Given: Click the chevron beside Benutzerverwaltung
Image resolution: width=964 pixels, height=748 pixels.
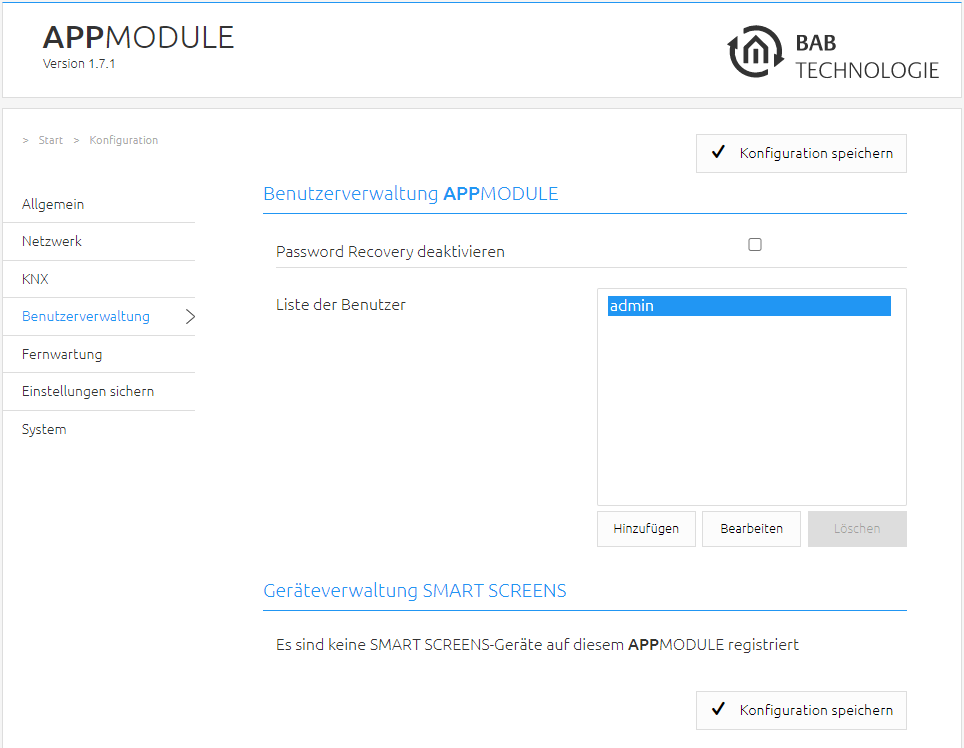Looking at the screenshot, I should (x=190, y=317).
